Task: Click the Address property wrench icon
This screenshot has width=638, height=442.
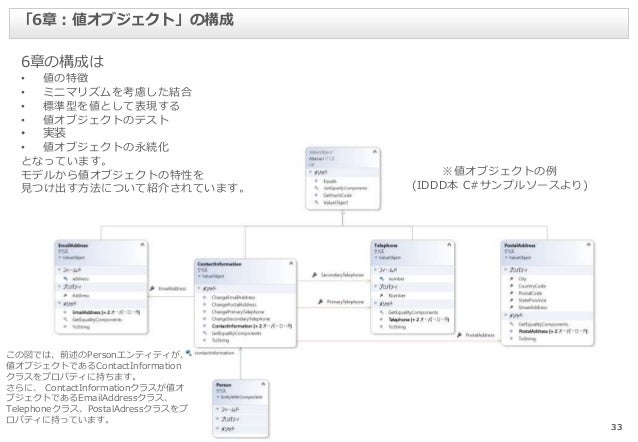Action: (x=66, y=295)
